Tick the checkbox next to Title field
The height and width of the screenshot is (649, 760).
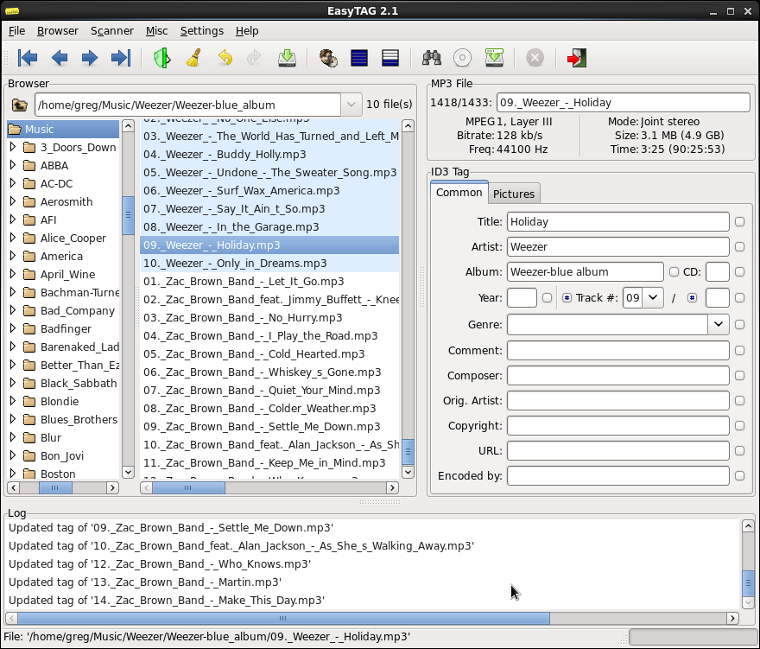pos(740,222)
